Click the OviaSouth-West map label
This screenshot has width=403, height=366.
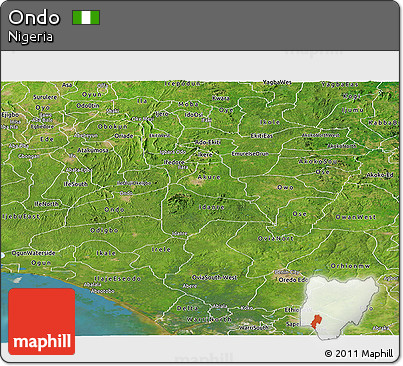(215, 277)
